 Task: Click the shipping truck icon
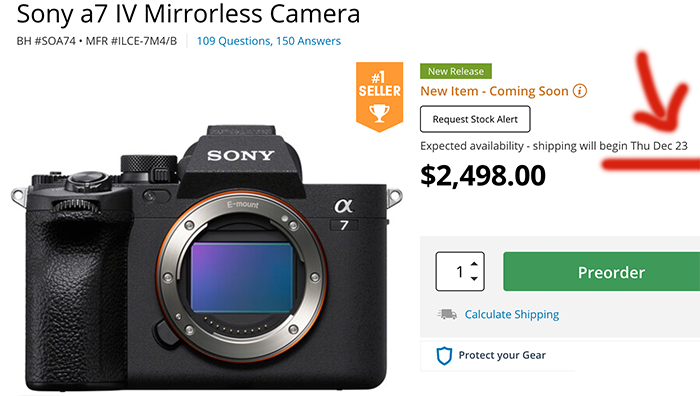tap(447, 314)
